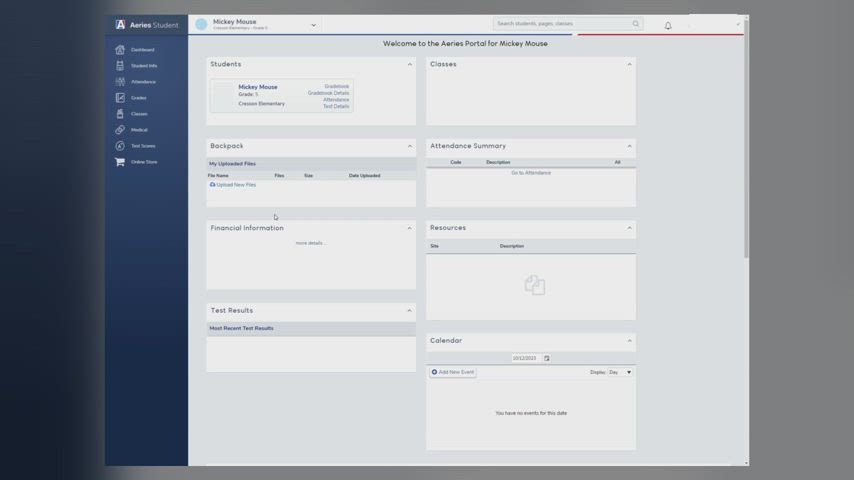Collapse the Financial Information panel
854x480 pixels.
pyautogui.click(x=409, y=228)
